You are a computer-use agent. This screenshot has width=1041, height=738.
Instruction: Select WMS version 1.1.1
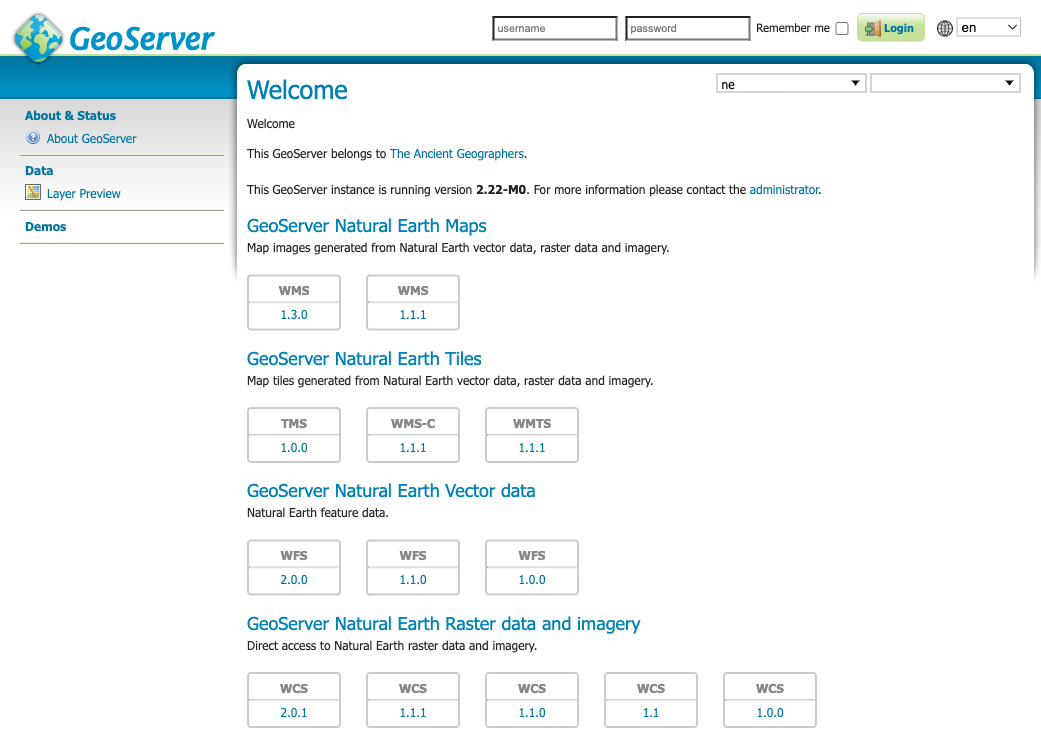pos(413,315)
